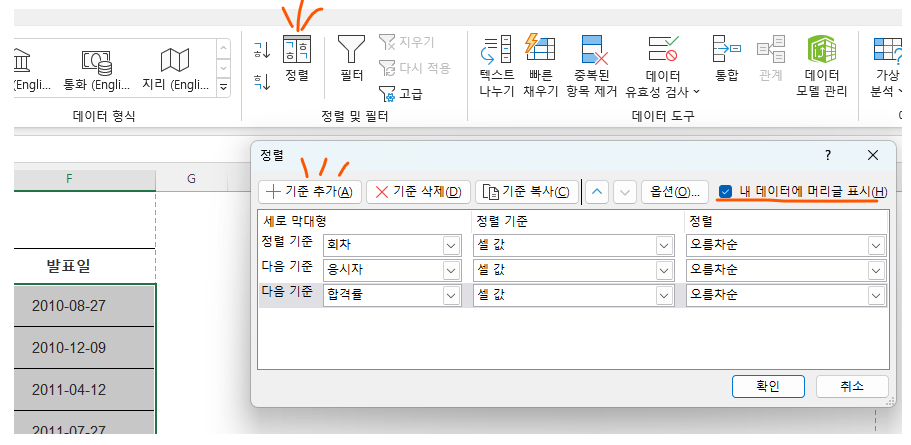This screenshot has width=911, height=445.
Task: Open 셀 값 dropdown in 합격률 row
Action: pos(665,295)
